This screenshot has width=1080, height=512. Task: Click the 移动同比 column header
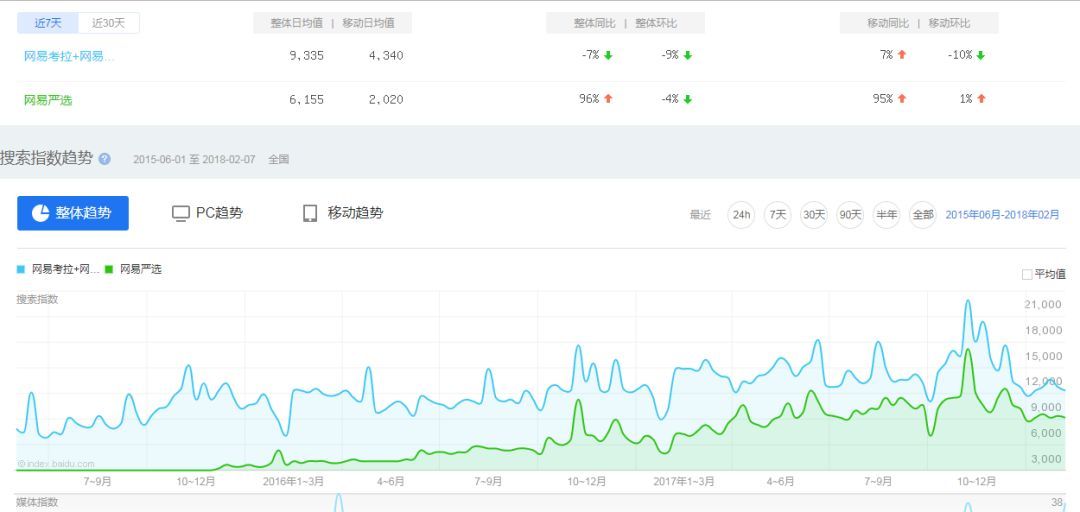[888, 23]
